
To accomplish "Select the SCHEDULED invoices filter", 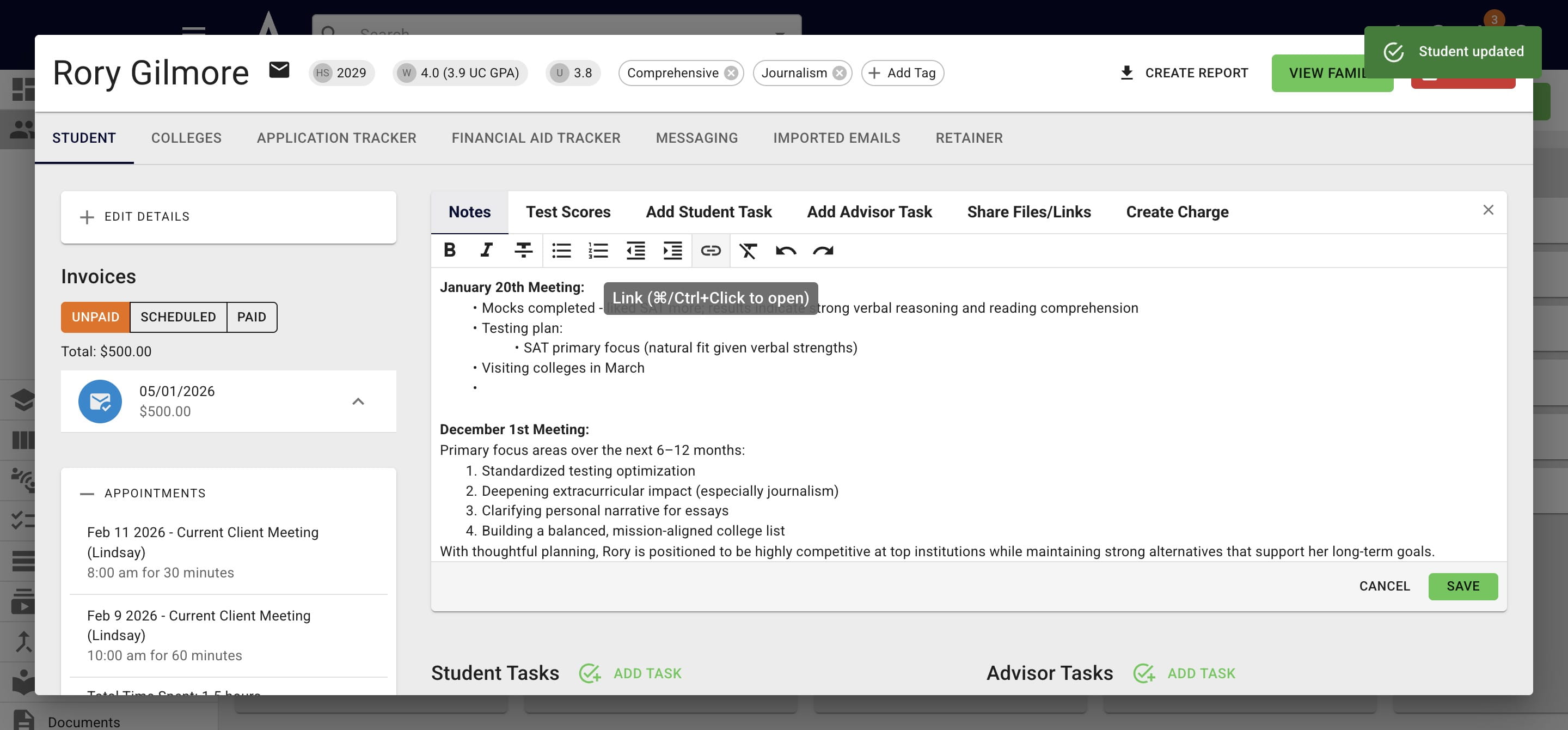I will pyautogui.click(x=179, y=317).
